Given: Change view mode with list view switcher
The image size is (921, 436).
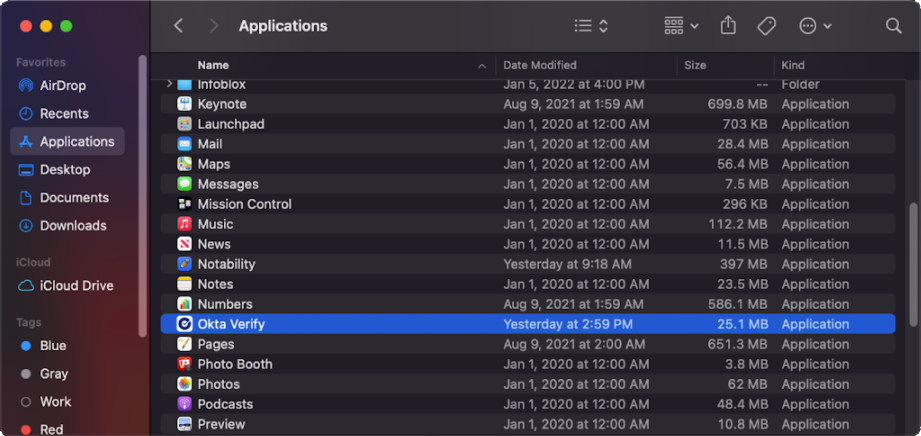Looking at the screenshot, I should (591, 26).
